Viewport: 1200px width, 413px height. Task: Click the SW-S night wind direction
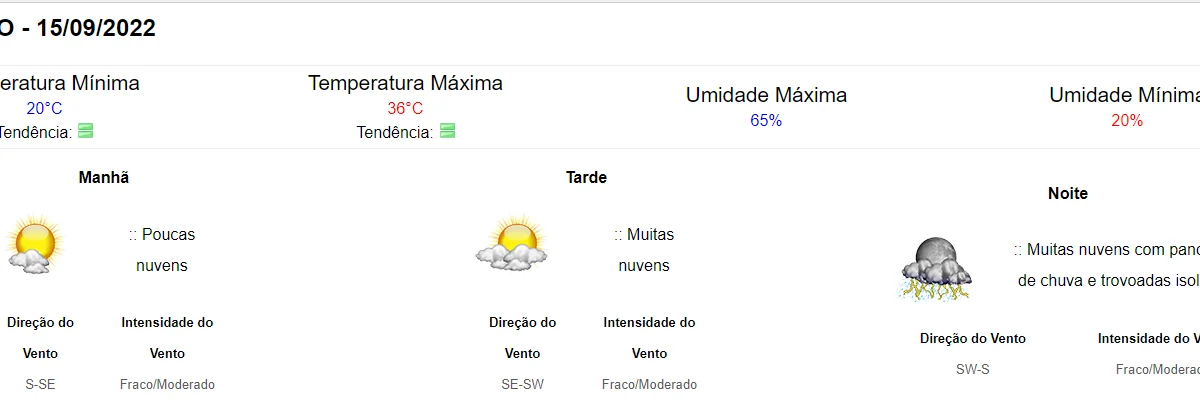[973, 369]
